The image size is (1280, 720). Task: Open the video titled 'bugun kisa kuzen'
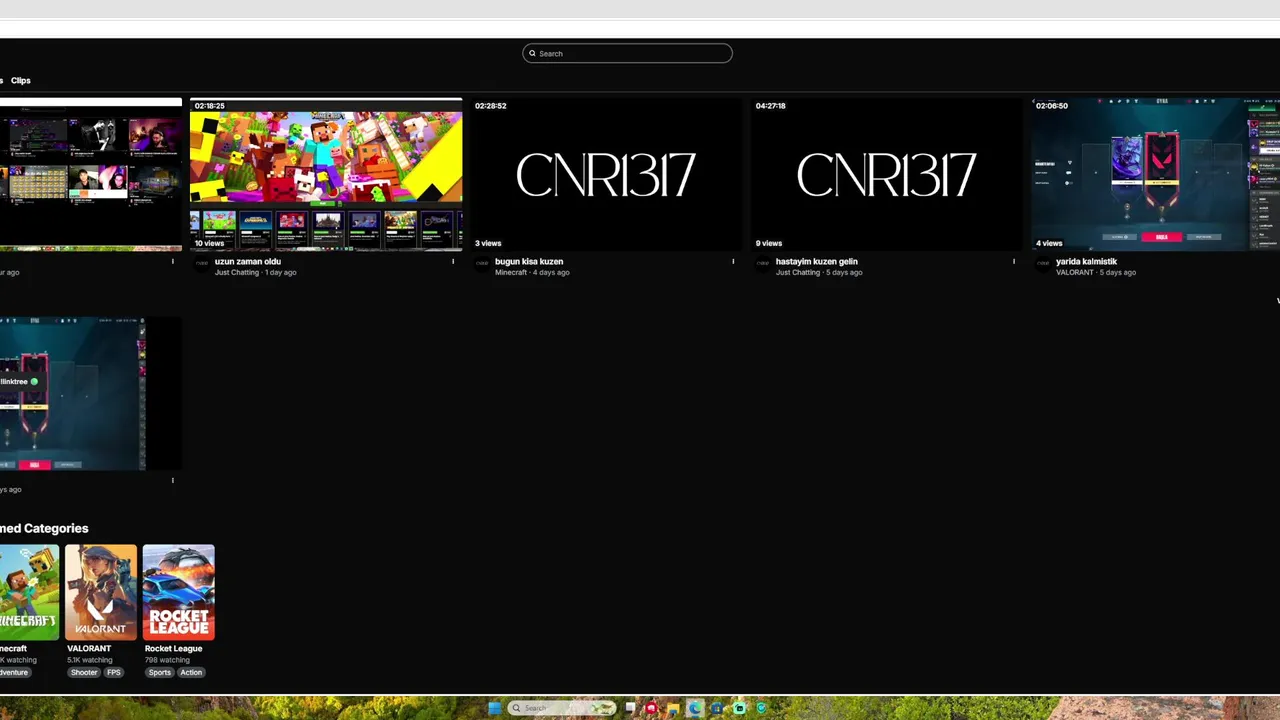[x=529, y=262]
